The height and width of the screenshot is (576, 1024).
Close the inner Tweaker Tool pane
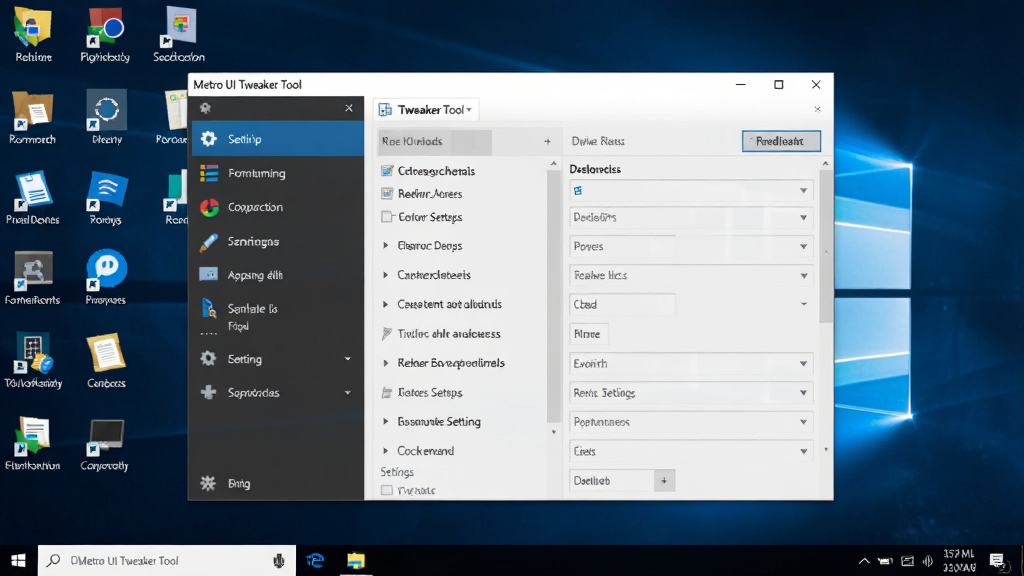(818, 109)
